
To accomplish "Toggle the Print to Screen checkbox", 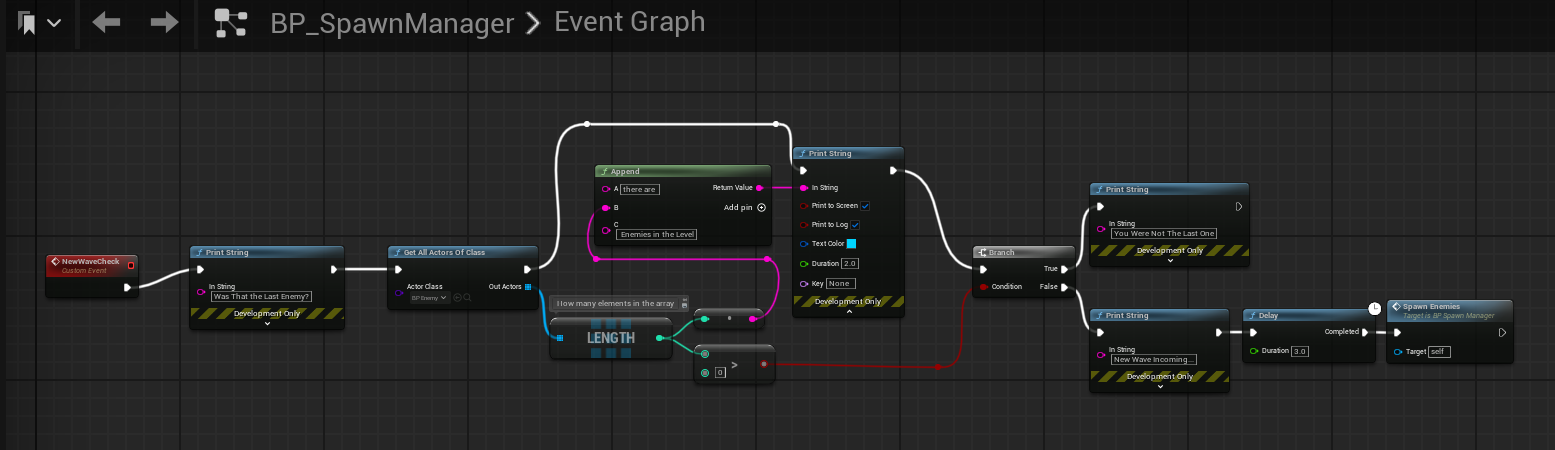I will (865, 206).
